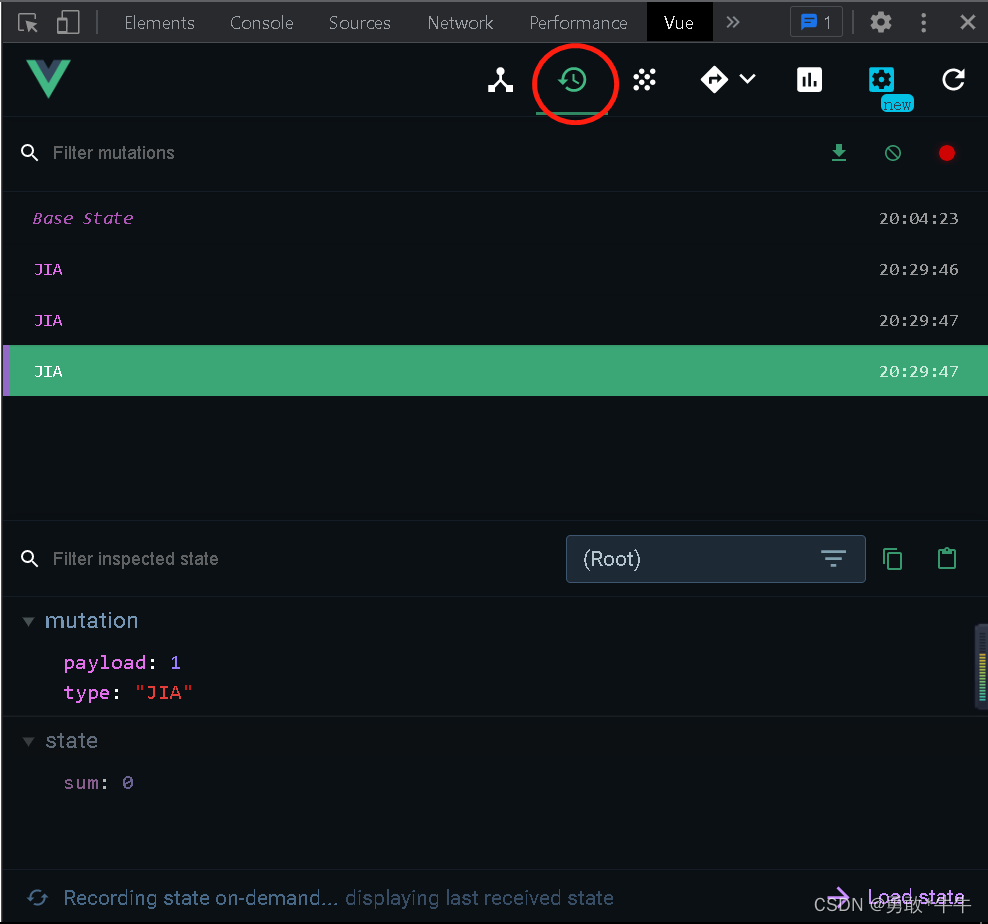
Task: Collapse the mutation section
Action: [x=28, y=621]
